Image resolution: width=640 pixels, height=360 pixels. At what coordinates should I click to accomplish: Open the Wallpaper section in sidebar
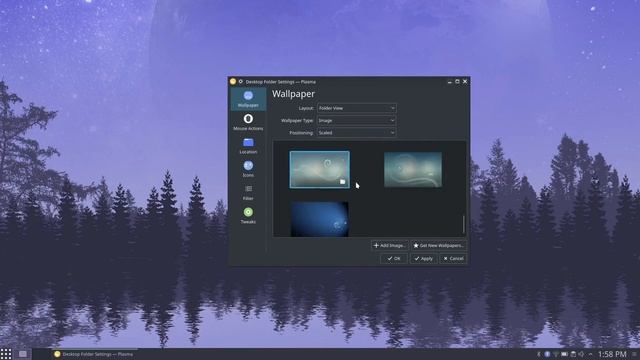coord(248,99)
